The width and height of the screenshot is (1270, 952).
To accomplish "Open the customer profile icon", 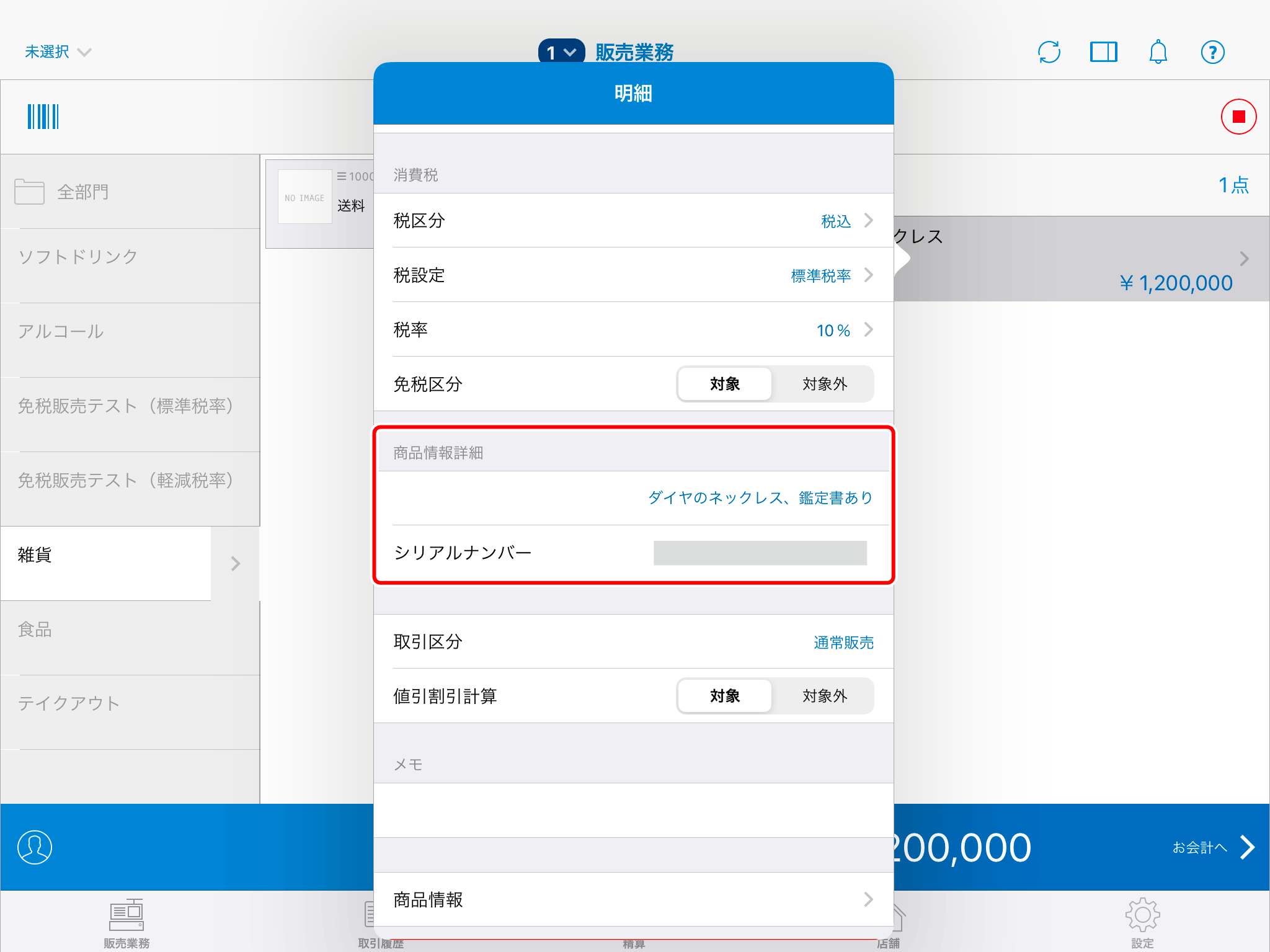I will pyautogui.click(x=35, y=847).
